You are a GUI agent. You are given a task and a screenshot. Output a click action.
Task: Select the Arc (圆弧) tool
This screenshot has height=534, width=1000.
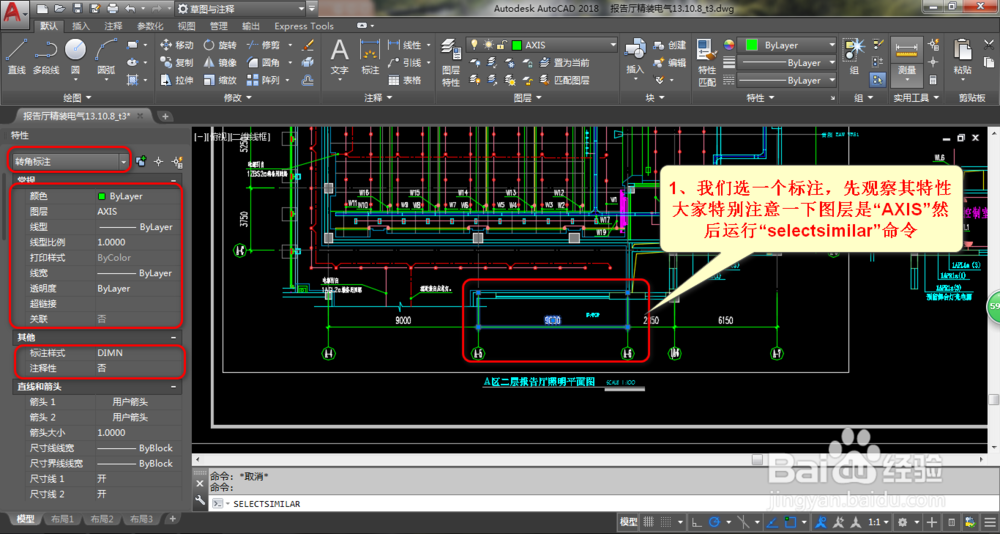coord(106,56)
